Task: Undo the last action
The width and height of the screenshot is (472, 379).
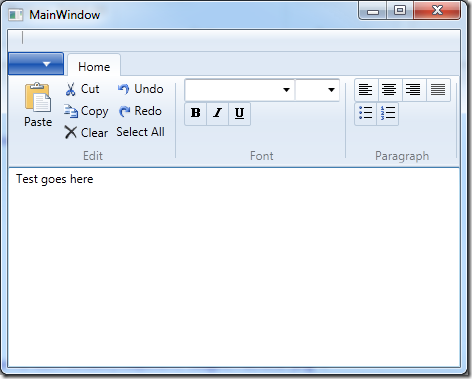Action: click(x=140, y=89)
